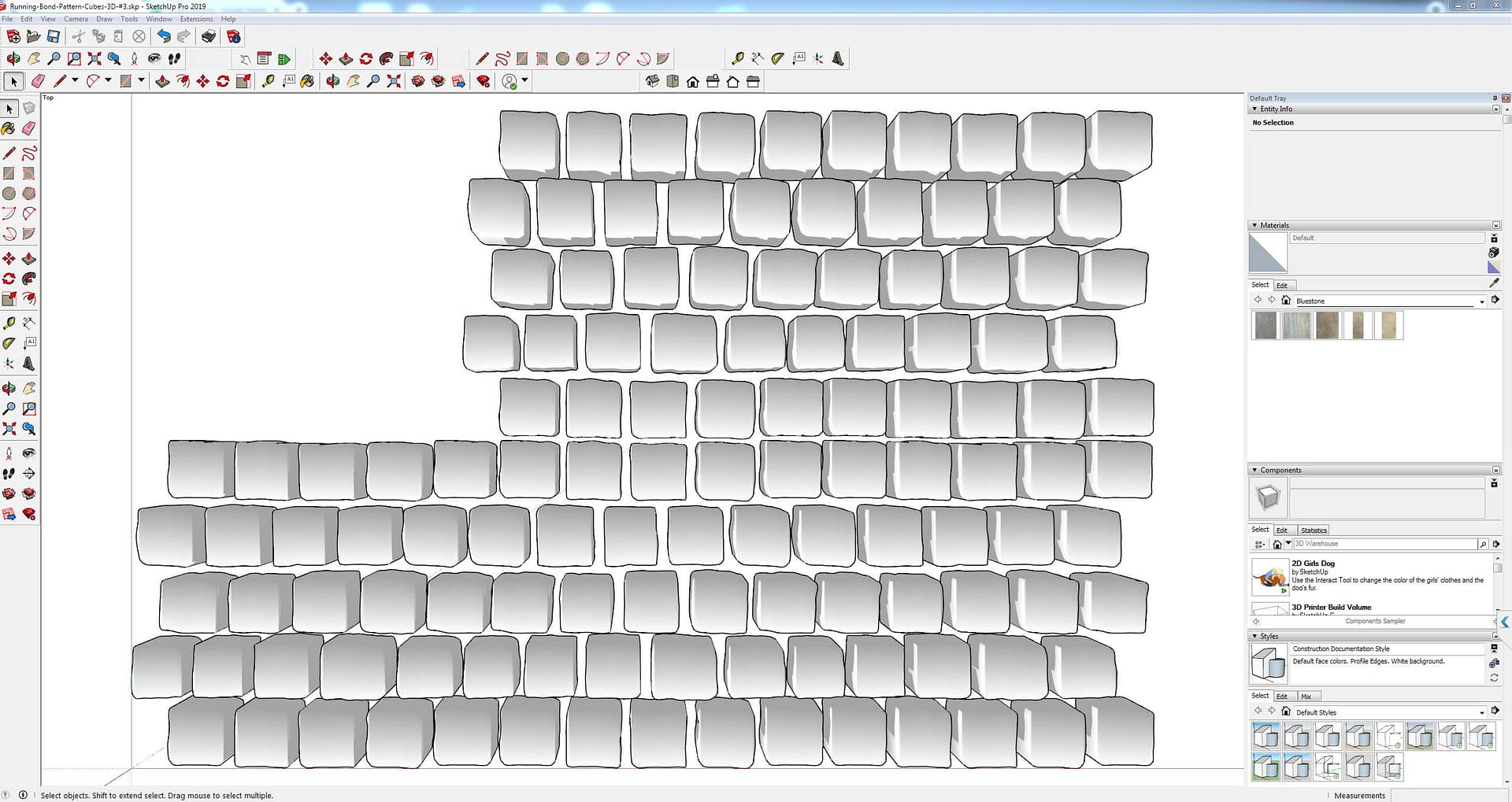
Task: Click the Save file icon
Action: pyautogui.click(x=54, y=36)
